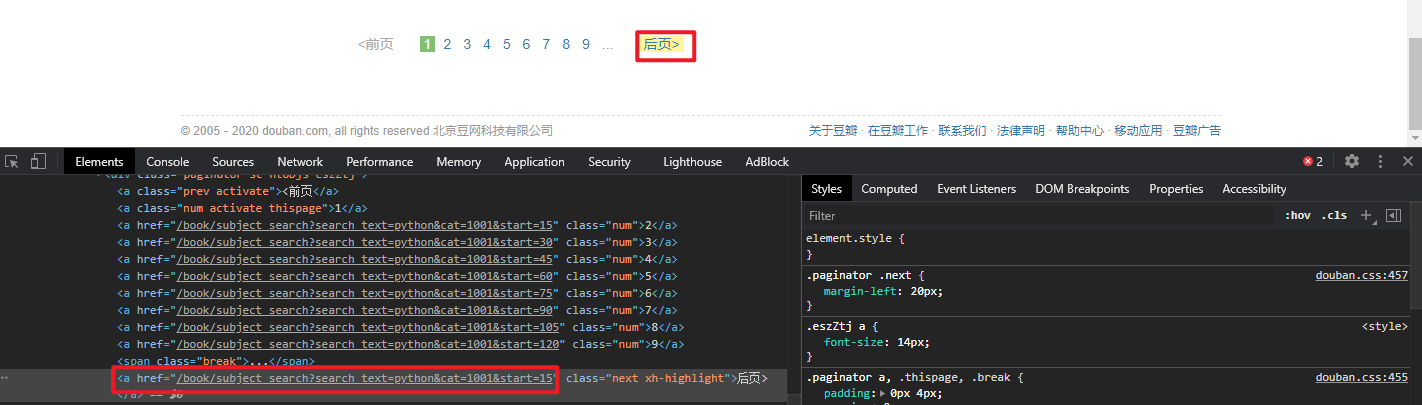Open douban.css:457 source link

tap(1361, 275)
